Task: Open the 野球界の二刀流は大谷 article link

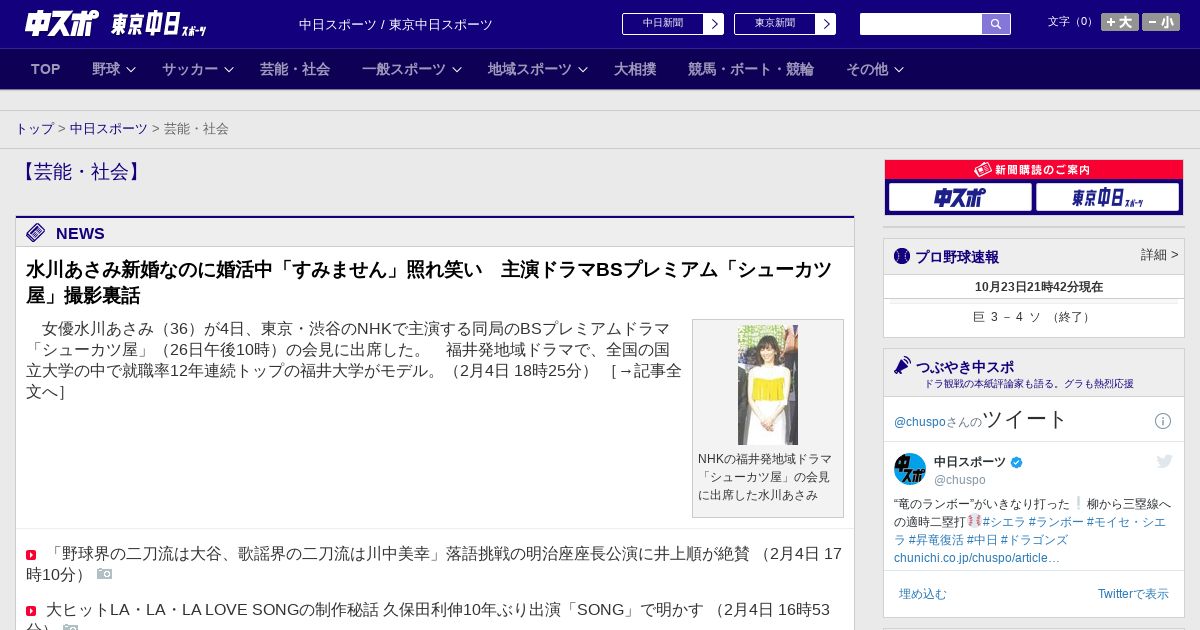Action: [x=434, y=564]
